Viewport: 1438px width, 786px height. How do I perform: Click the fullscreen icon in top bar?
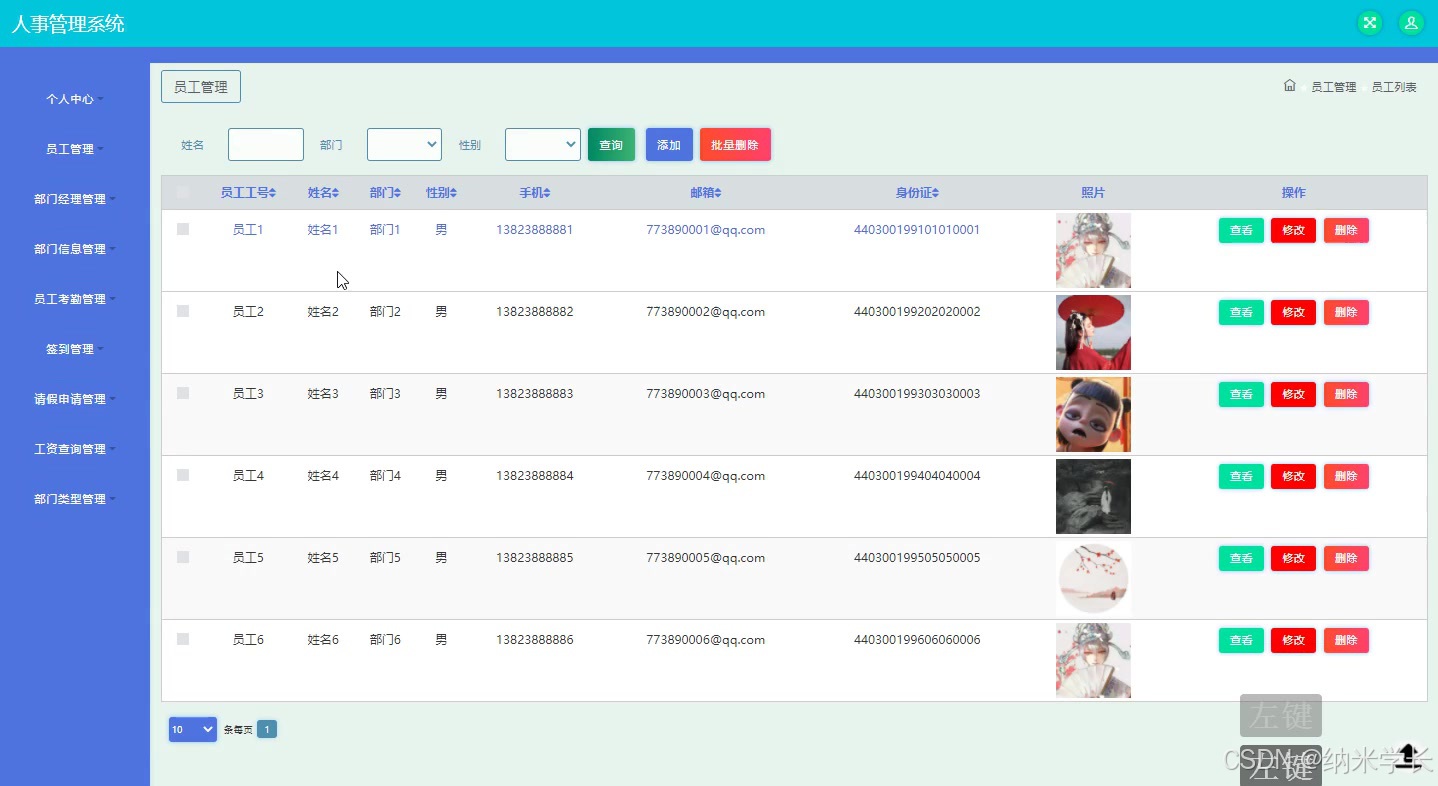click(1369, 23)
